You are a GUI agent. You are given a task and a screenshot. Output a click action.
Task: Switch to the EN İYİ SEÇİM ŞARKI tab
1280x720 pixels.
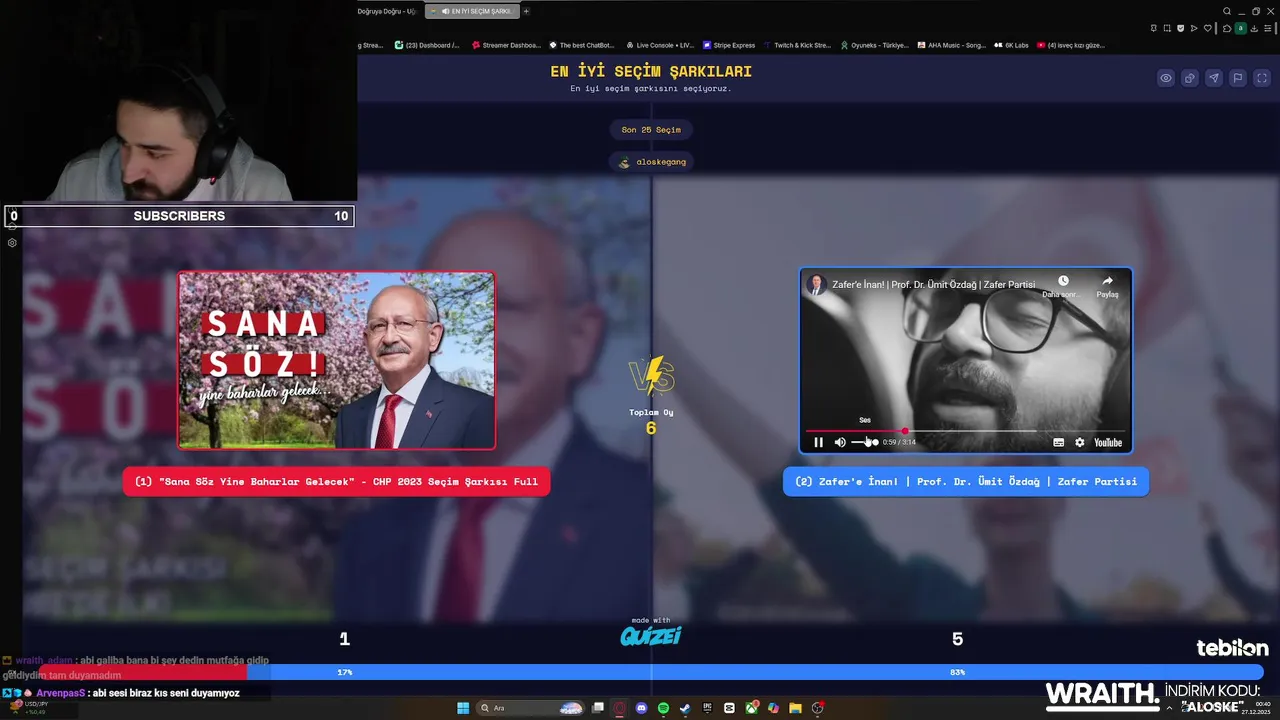tap(472, 11)
